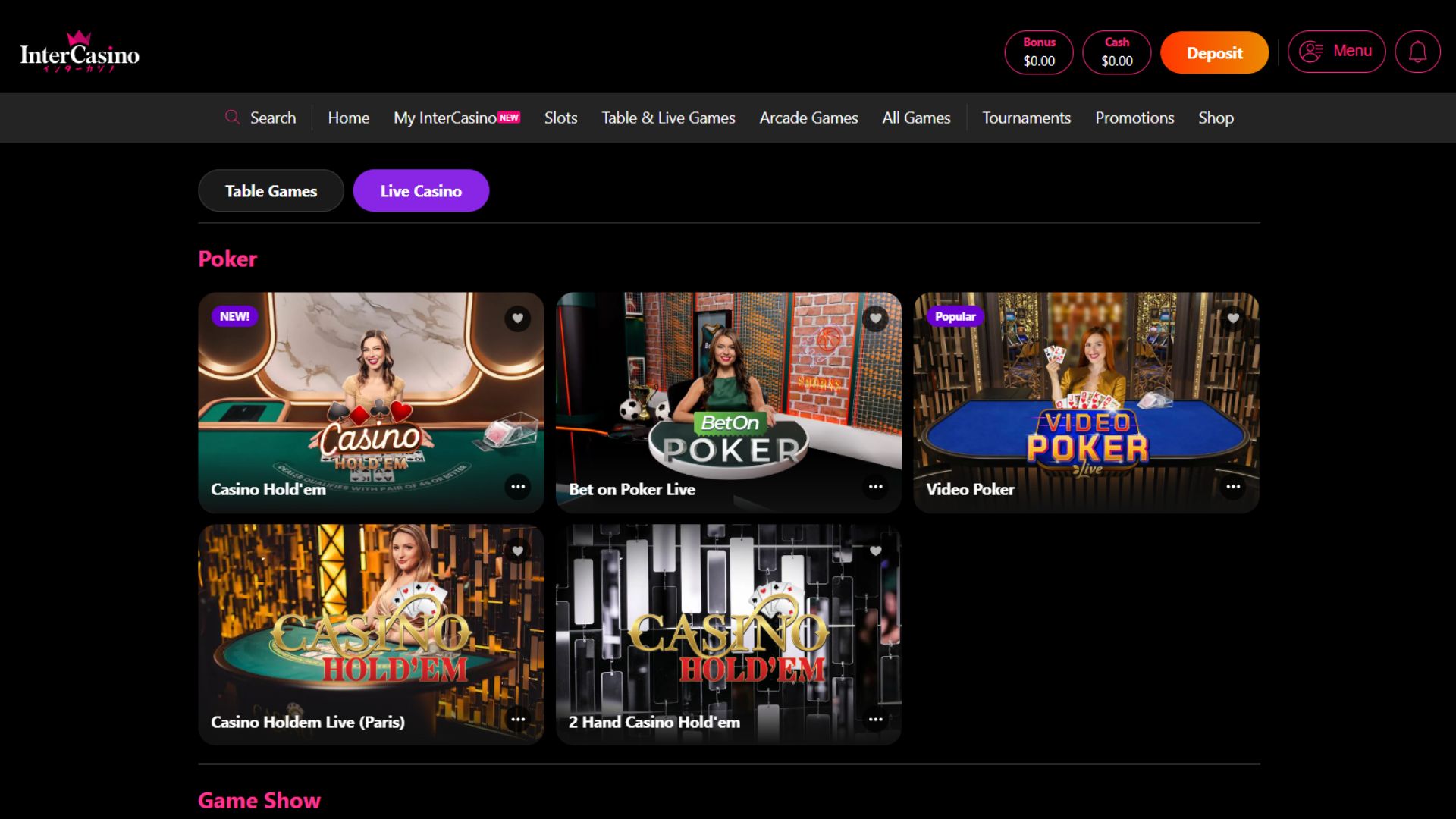Image resolution: width=1456 pixels, height=819 pixels.
Task: Favorite Bet on Poker Live heart
Action: coord(875,318)
